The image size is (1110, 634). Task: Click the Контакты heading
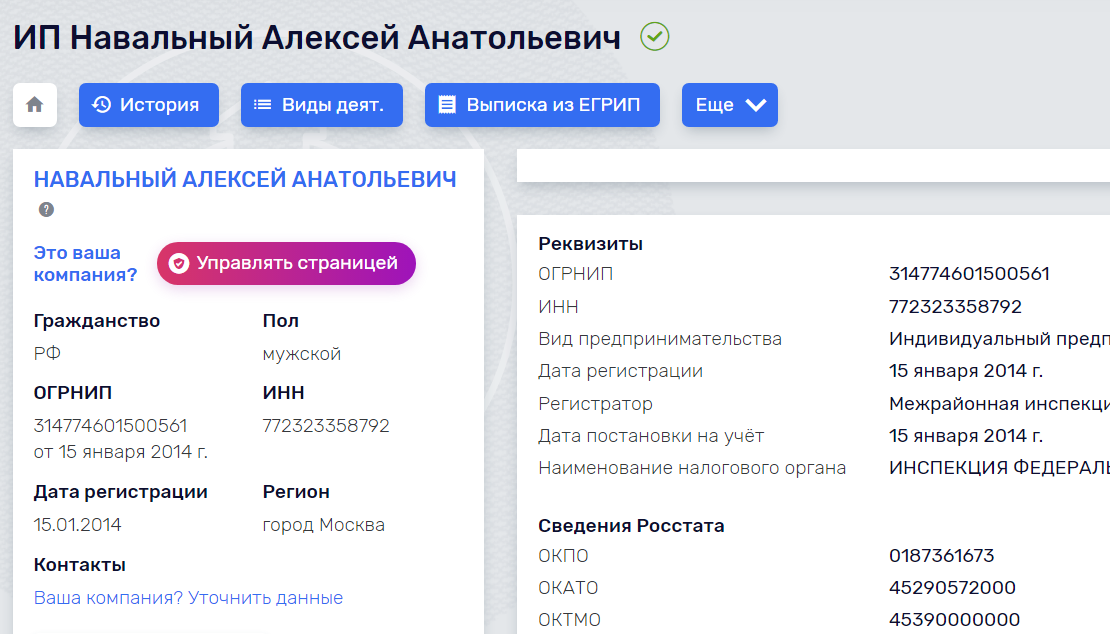79,565
